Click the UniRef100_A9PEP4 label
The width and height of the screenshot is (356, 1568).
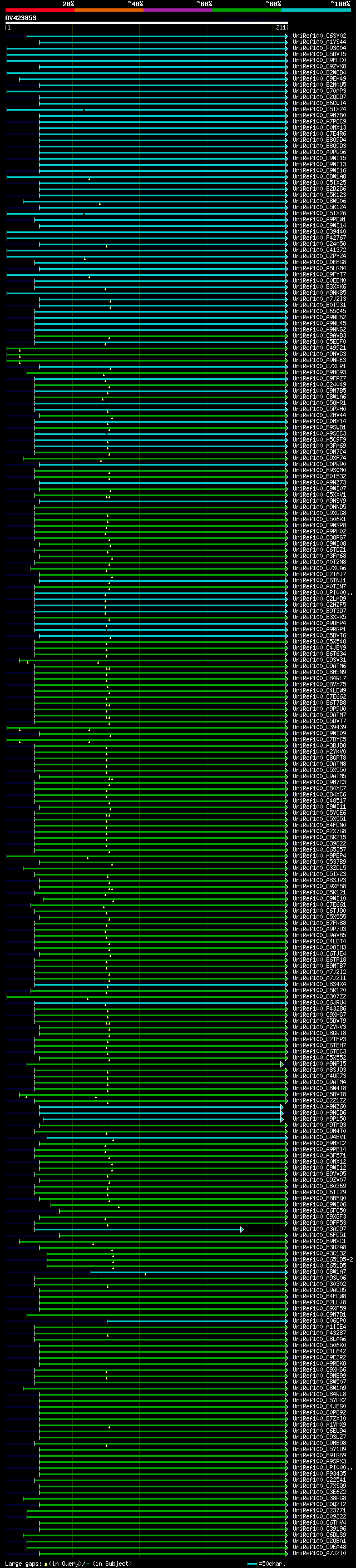point(319,856)
